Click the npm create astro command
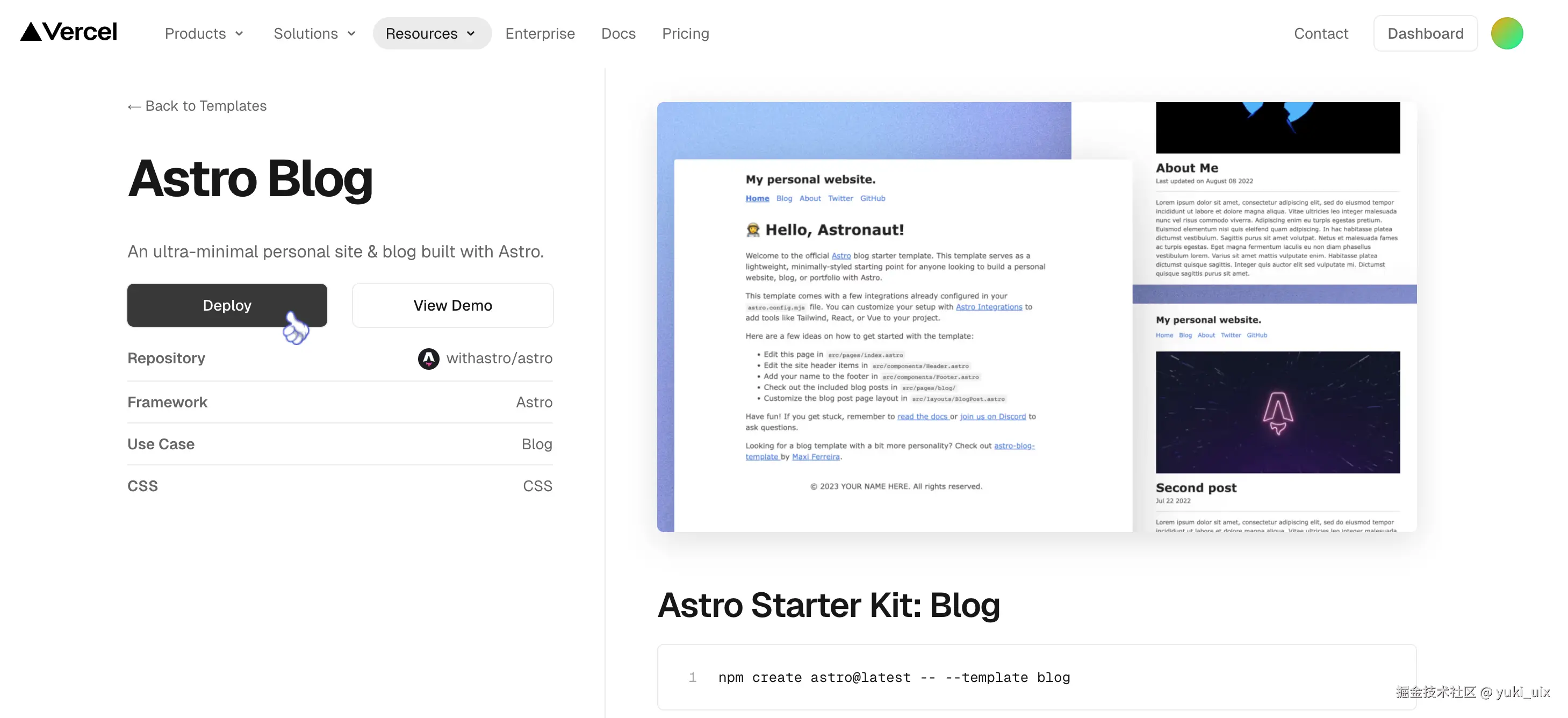The image size is (1568, 718). pyautogui.click(x=894, y=677)
